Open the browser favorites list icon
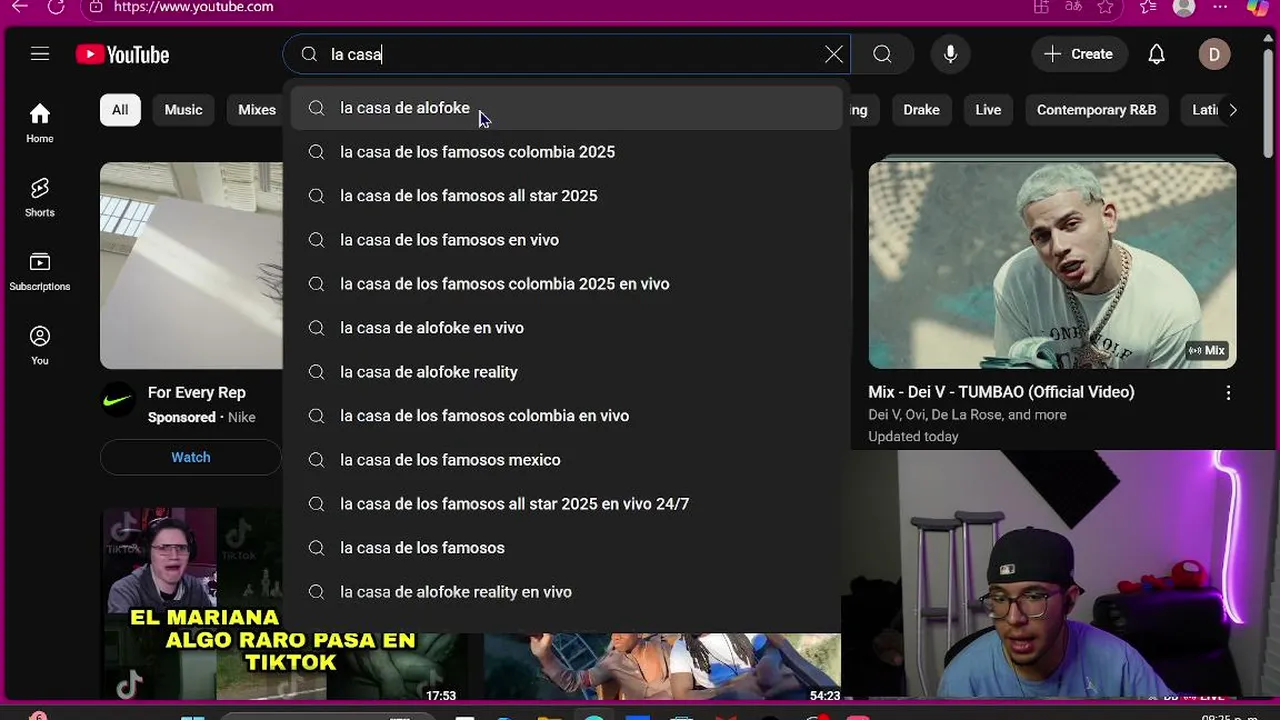 coord(1148,7)
